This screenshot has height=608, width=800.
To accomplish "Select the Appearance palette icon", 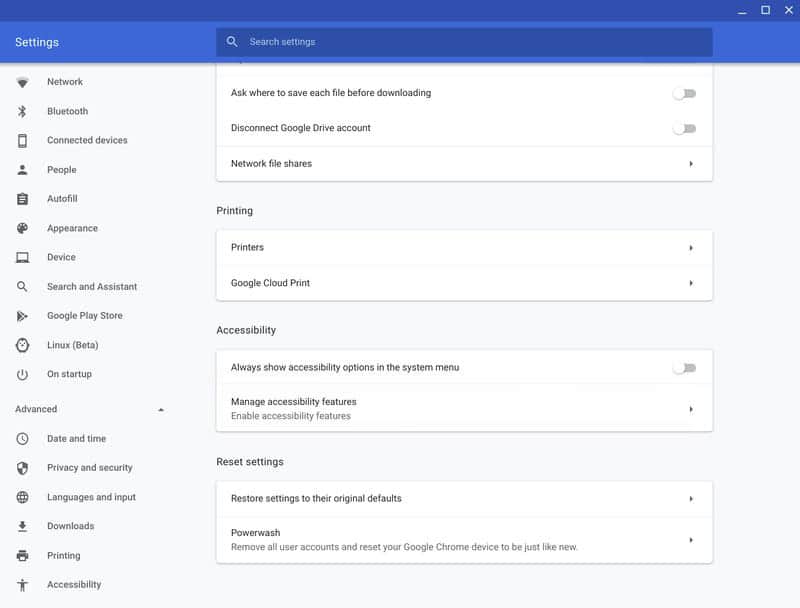I will [22, 228].
